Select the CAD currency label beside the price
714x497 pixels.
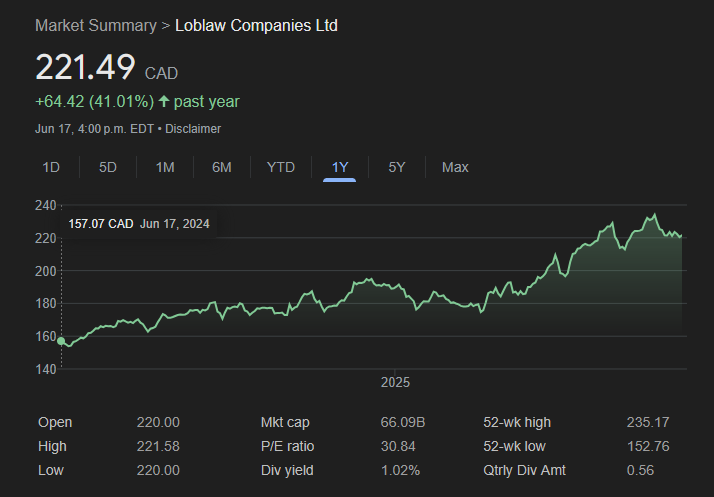pos(161,73)
